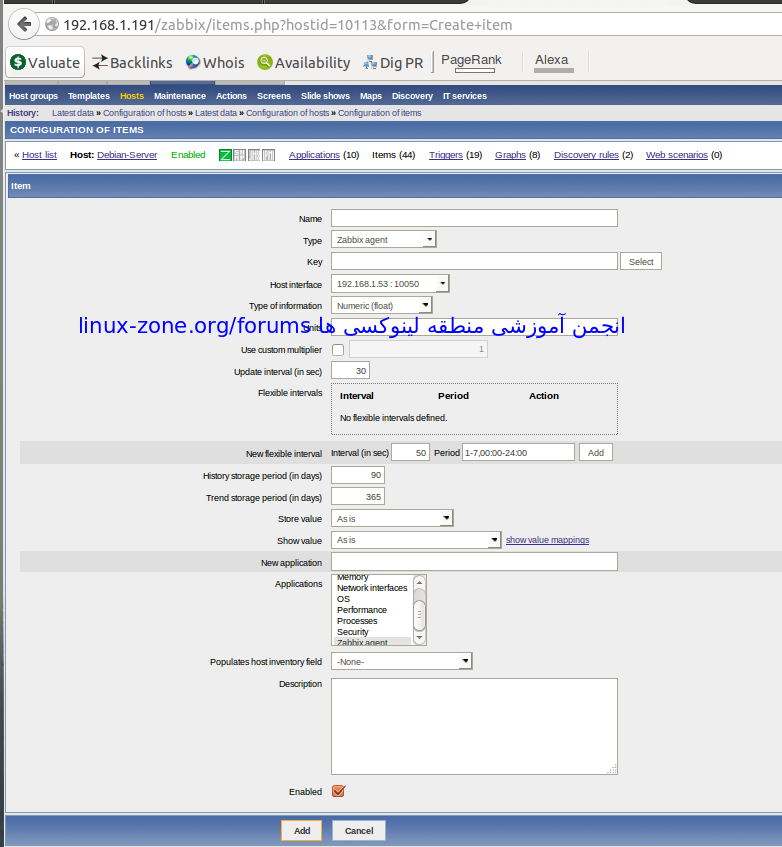Expand the Populates host inventory field dropdown

coord(401,661)
